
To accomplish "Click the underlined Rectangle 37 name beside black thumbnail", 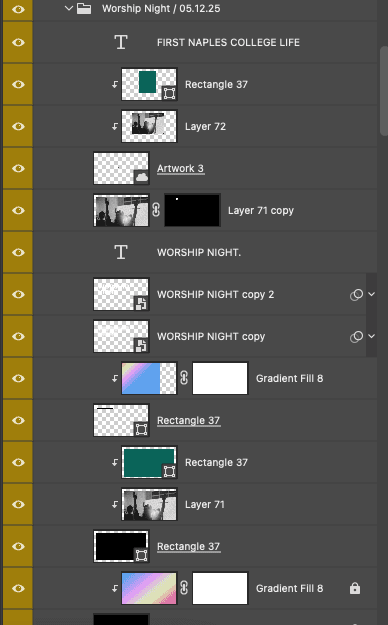I will [188, 546].
